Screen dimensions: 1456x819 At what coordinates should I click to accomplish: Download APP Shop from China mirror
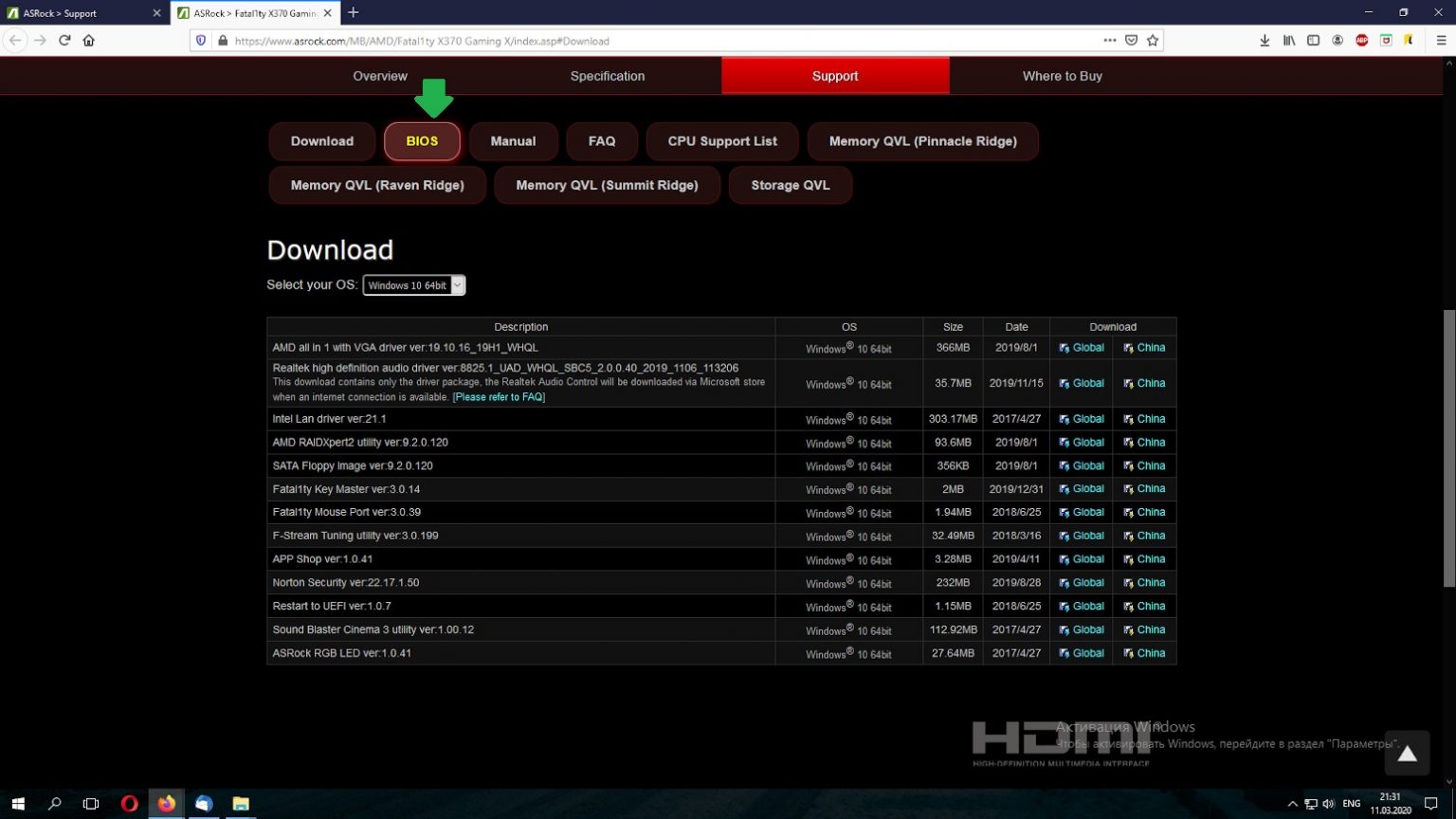[x=1144, y=559]
